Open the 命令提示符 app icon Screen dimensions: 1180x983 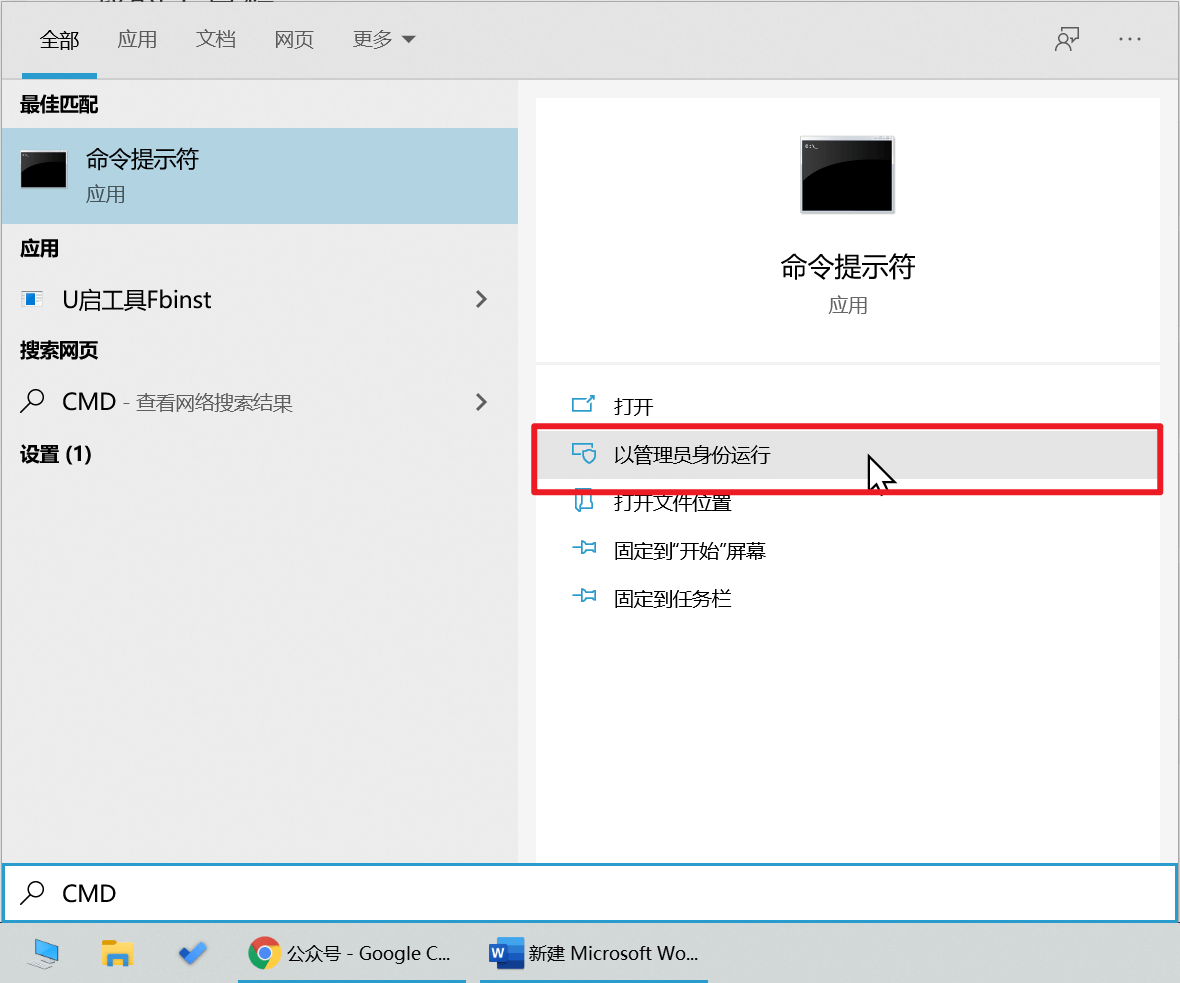(42, 170)
